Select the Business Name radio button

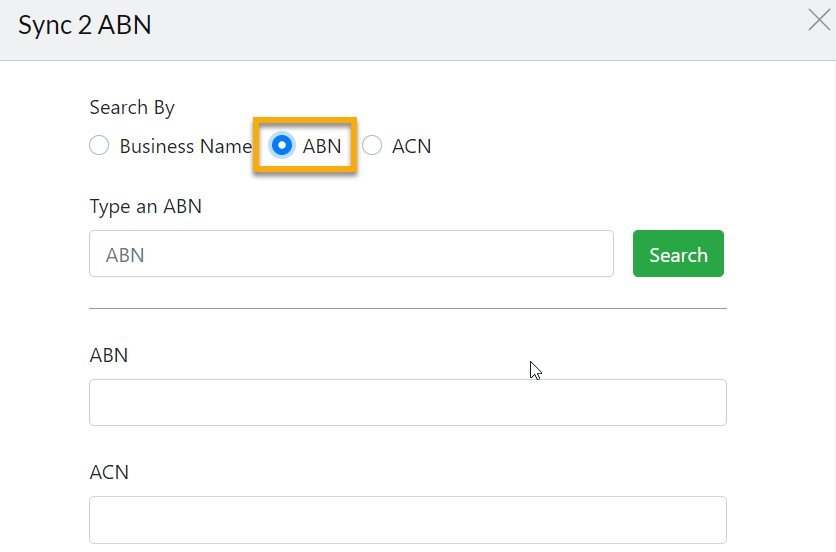(x=99, y=145)
